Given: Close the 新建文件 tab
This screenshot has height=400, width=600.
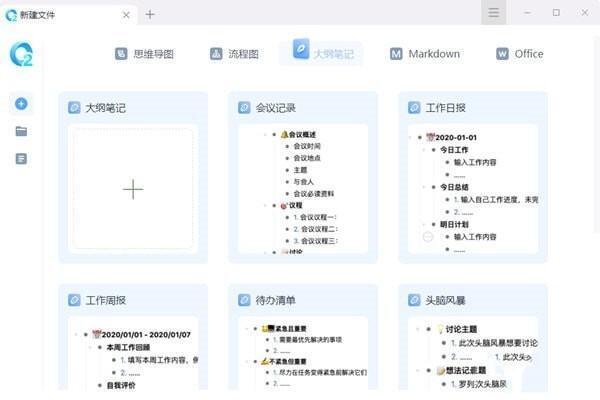Looking at the screenshot, I should click(126, 15).
